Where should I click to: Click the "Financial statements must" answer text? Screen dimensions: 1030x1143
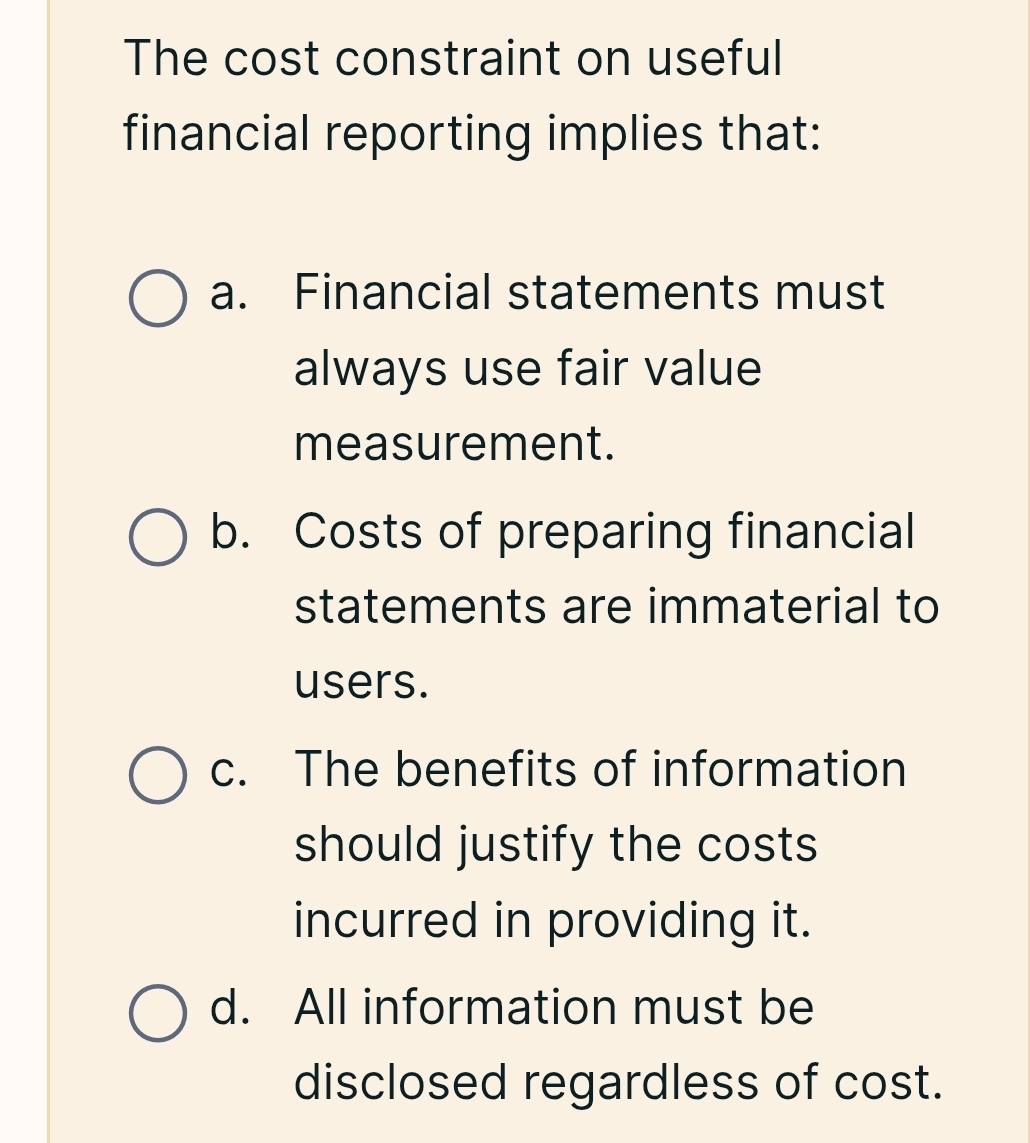tap(589, 294)
